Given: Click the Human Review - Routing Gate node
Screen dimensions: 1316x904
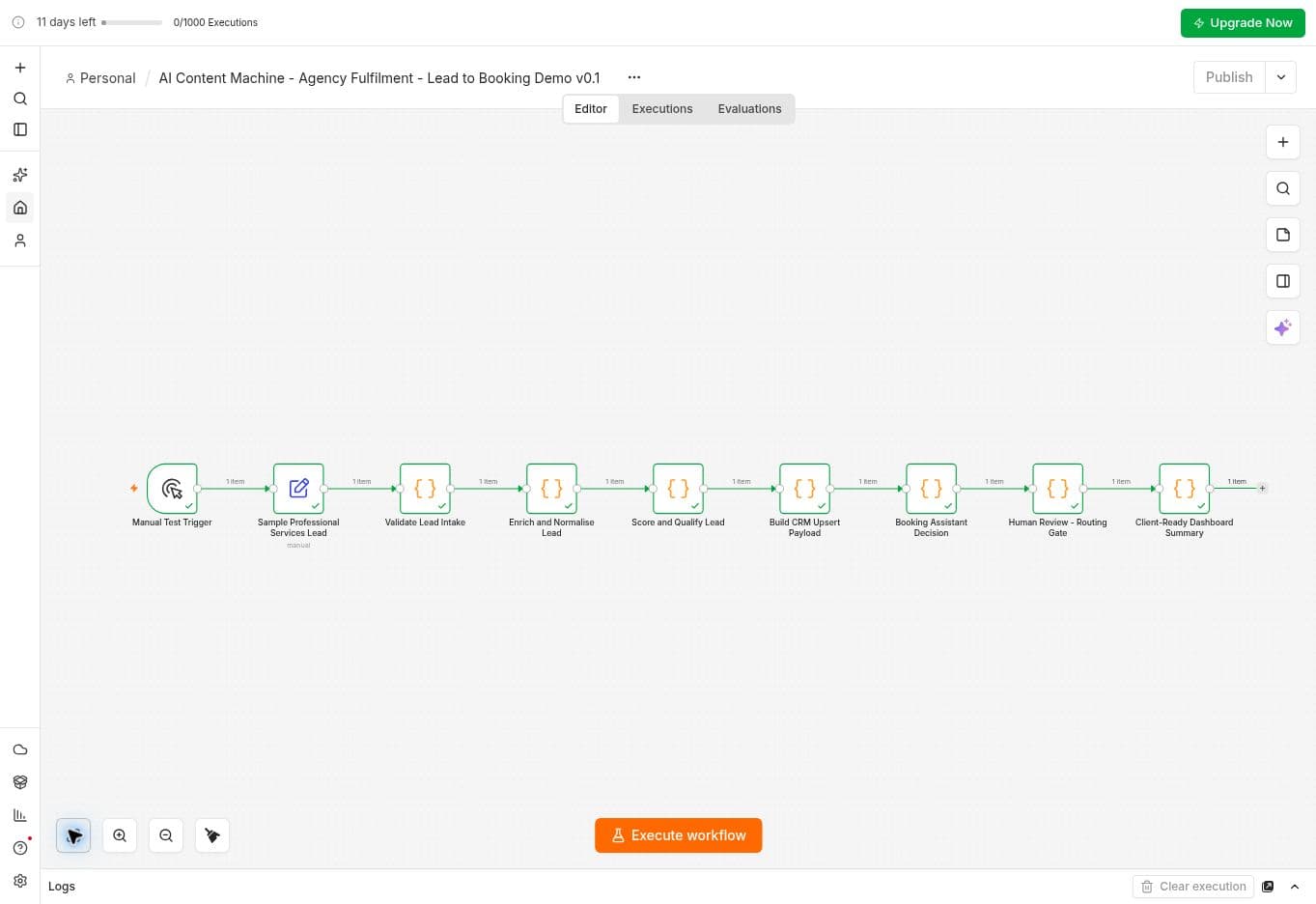Looking at the screenshot, I should click(x=1057, y=489).
